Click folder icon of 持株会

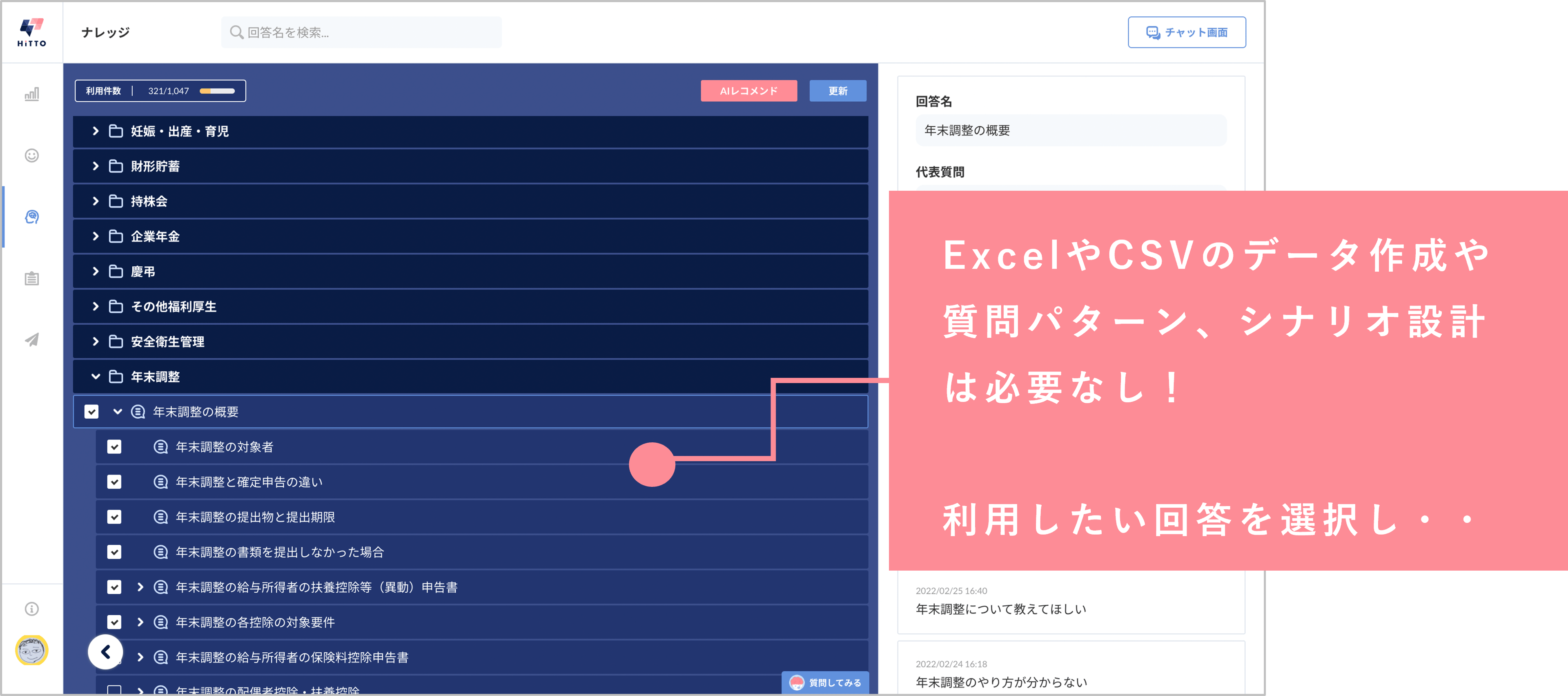point(116,201)
